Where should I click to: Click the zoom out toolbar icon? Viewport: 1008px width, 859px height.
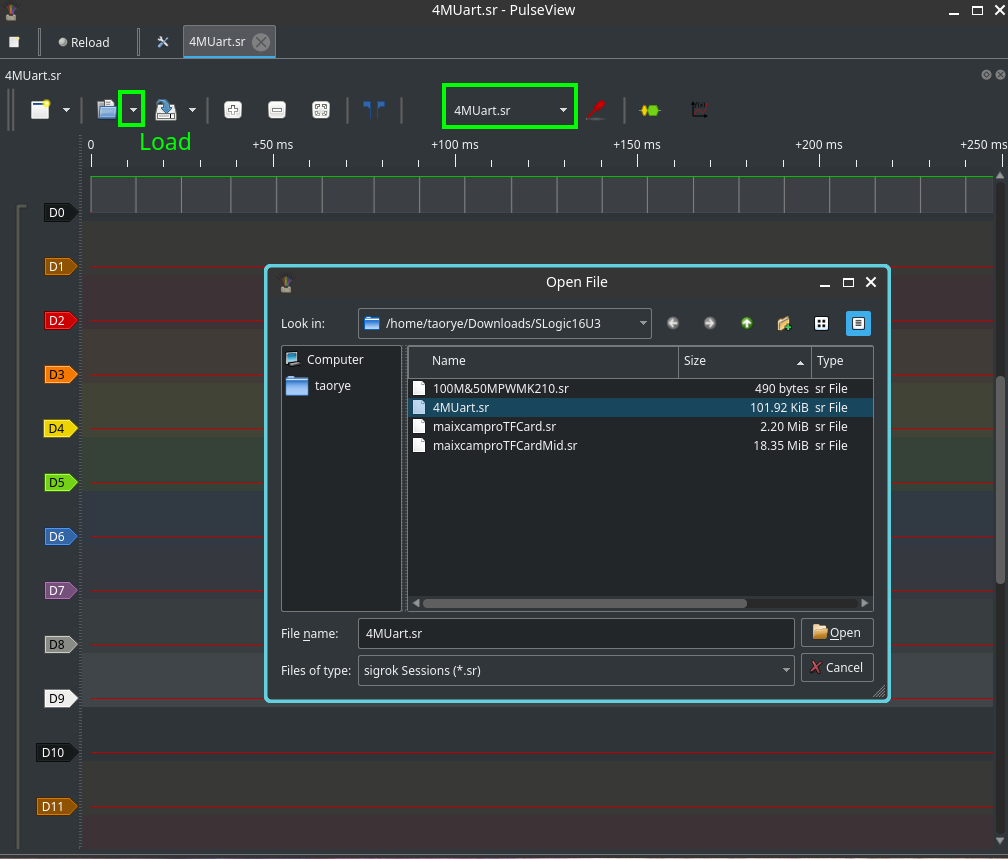click(277, 110)
